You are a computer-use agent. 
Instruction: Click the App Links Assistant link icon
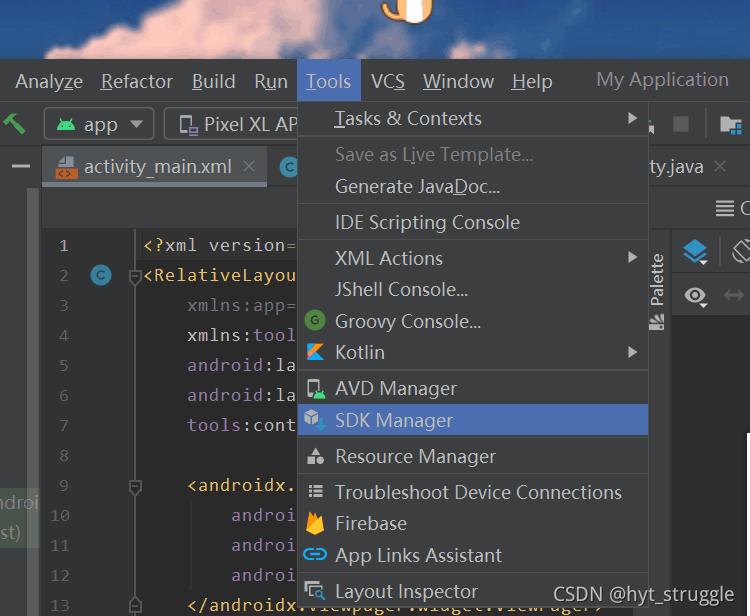[315, 555]
